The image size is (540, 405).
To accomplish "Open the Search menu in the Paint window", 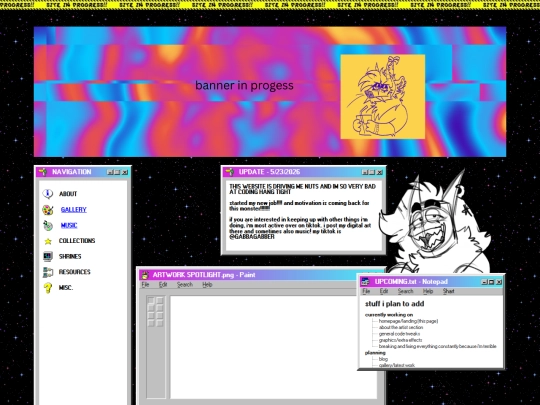I will coord(185,285).
